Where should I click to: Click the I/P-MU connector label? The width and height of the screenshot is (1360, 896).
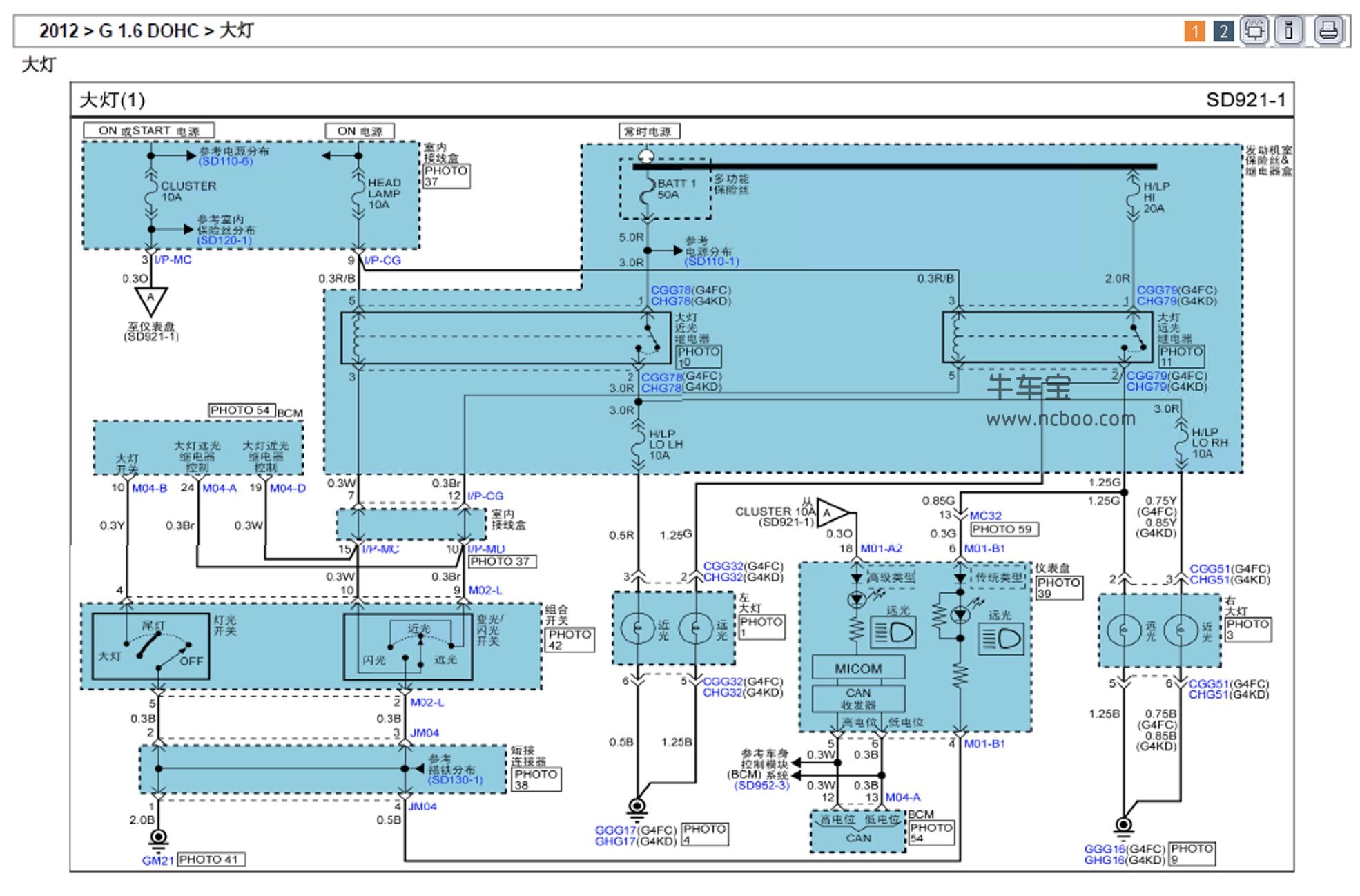tap(487, 549)
